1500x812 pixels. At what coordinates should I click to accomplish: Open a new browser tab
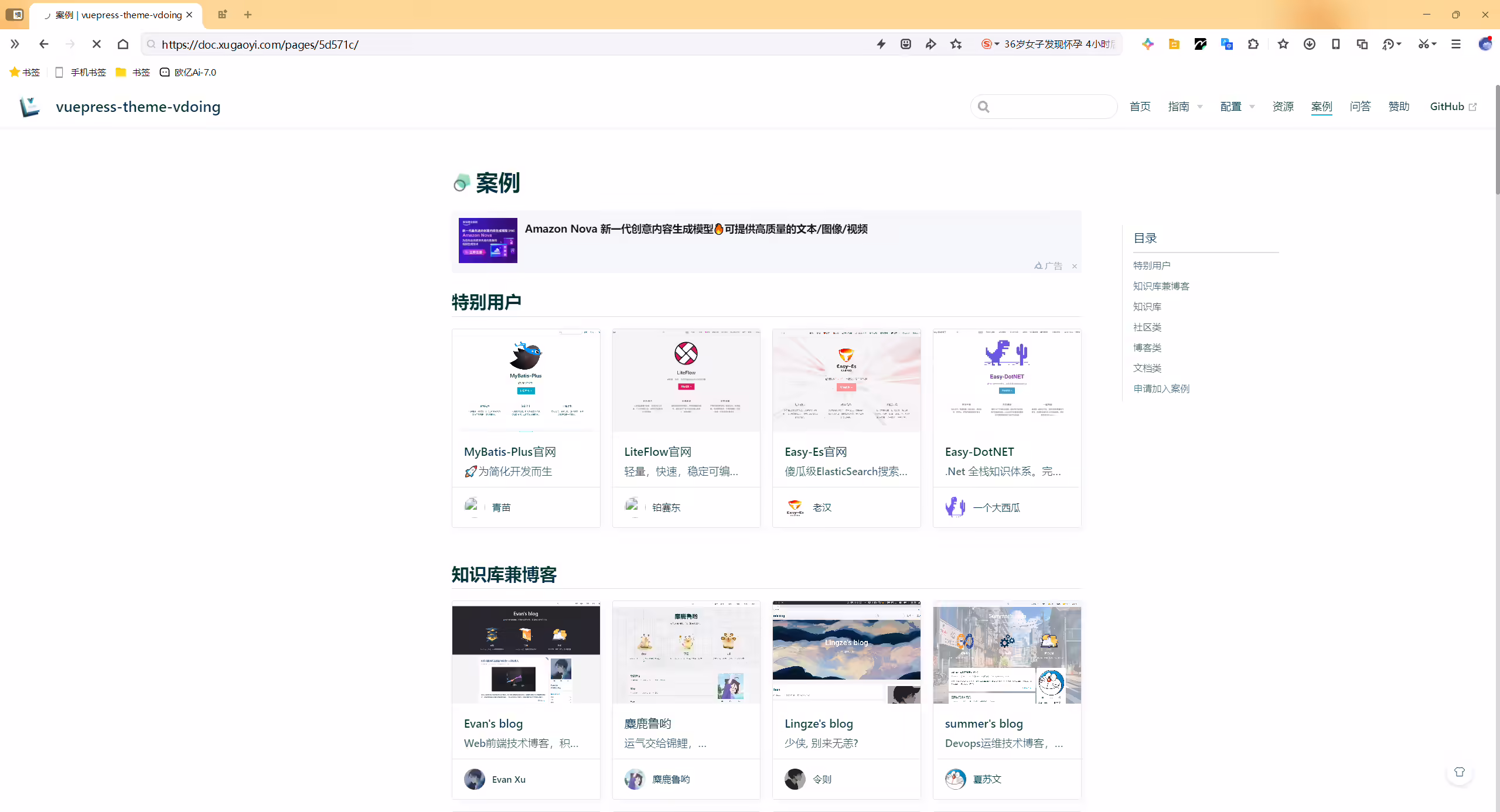pos(248,15)
